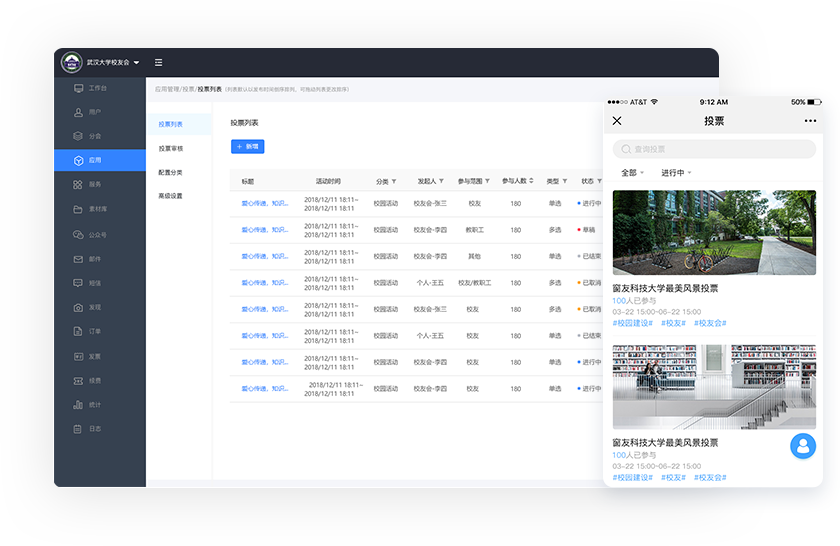Click the blue floating profile avatar button
840x546 pixels.
point(802,446)
